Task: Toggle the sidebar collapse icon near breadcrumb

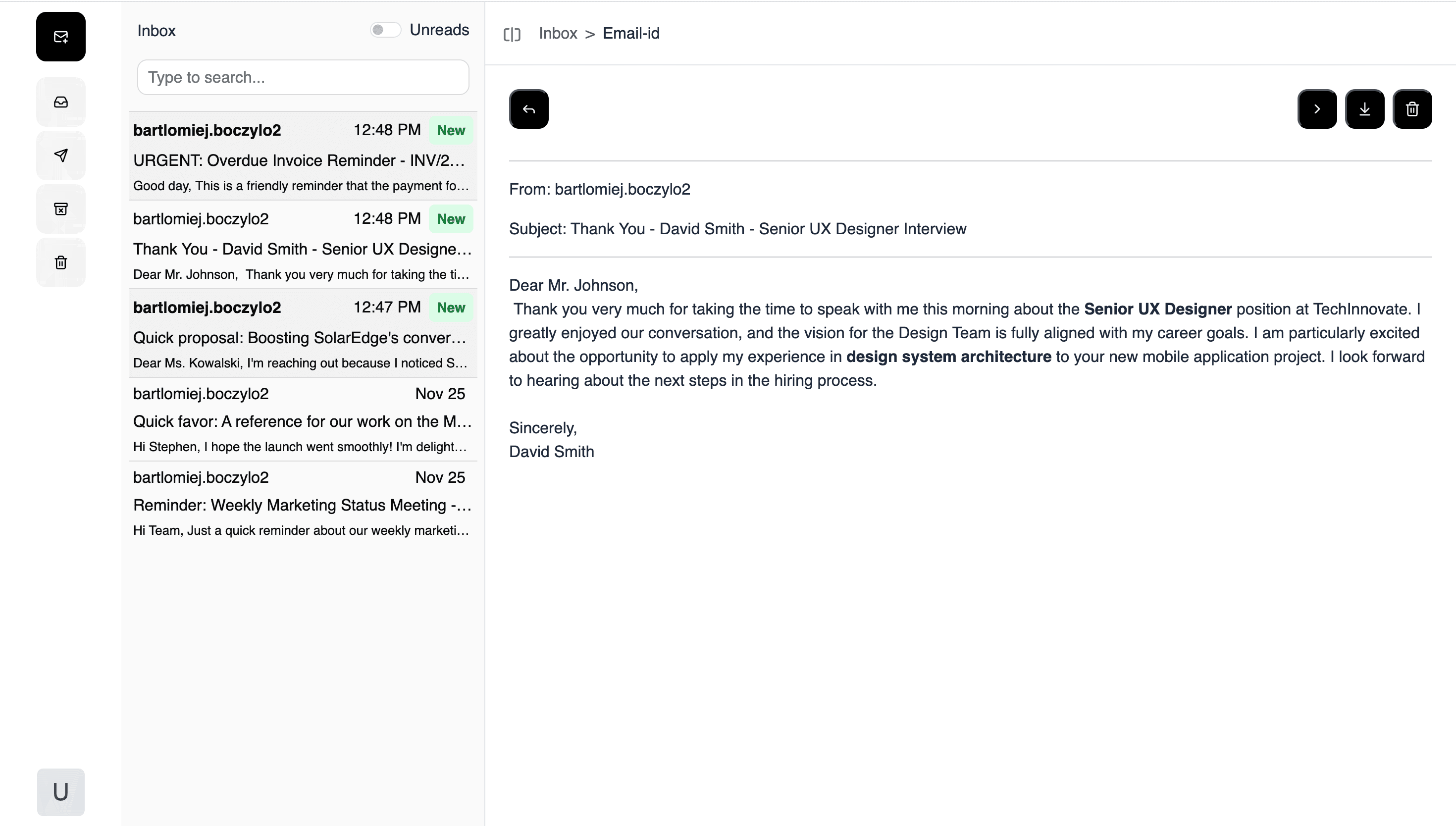Action: point(512,34)
